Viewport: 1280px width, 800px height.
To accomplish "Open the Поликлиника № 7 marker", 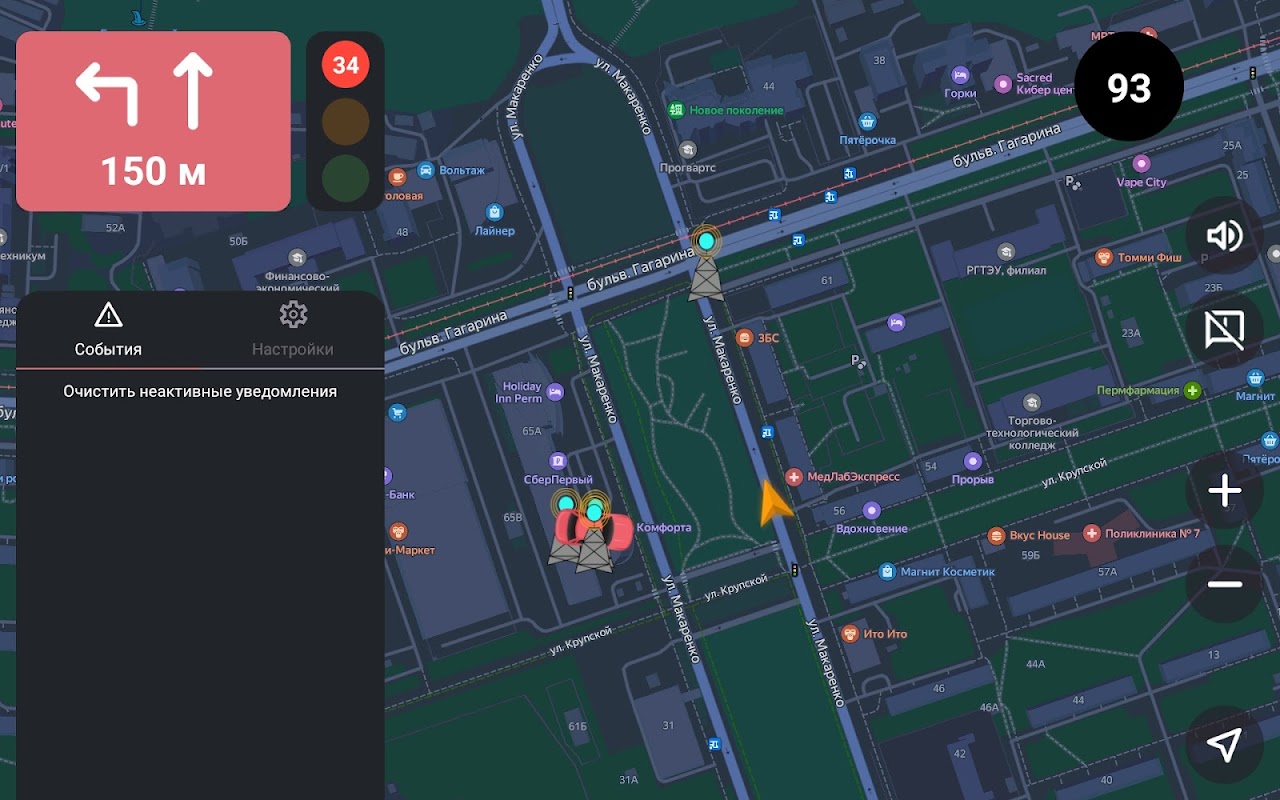I will [1092, 534].
